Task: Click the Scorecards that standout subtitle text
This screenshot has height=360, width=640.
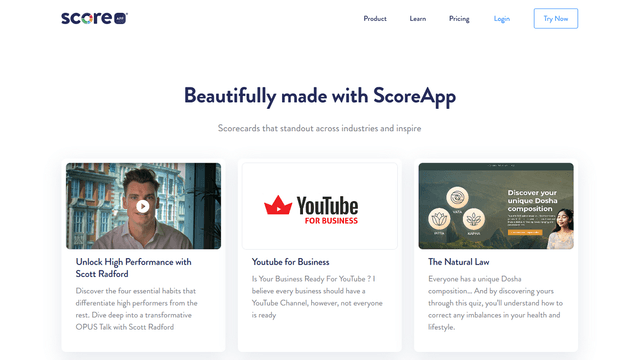Action: (x=319, y=128)
